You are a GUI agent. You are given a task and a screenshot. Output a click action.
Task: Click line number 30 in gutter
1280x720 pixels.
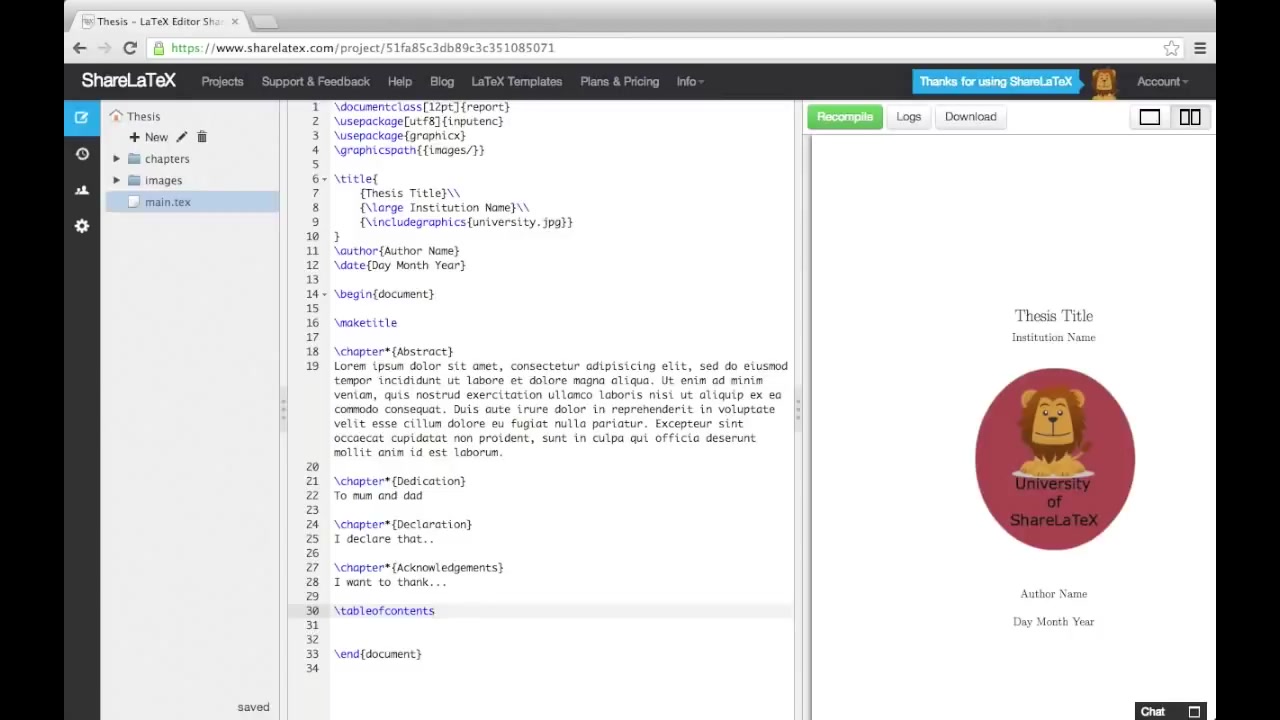click(312, 611)
